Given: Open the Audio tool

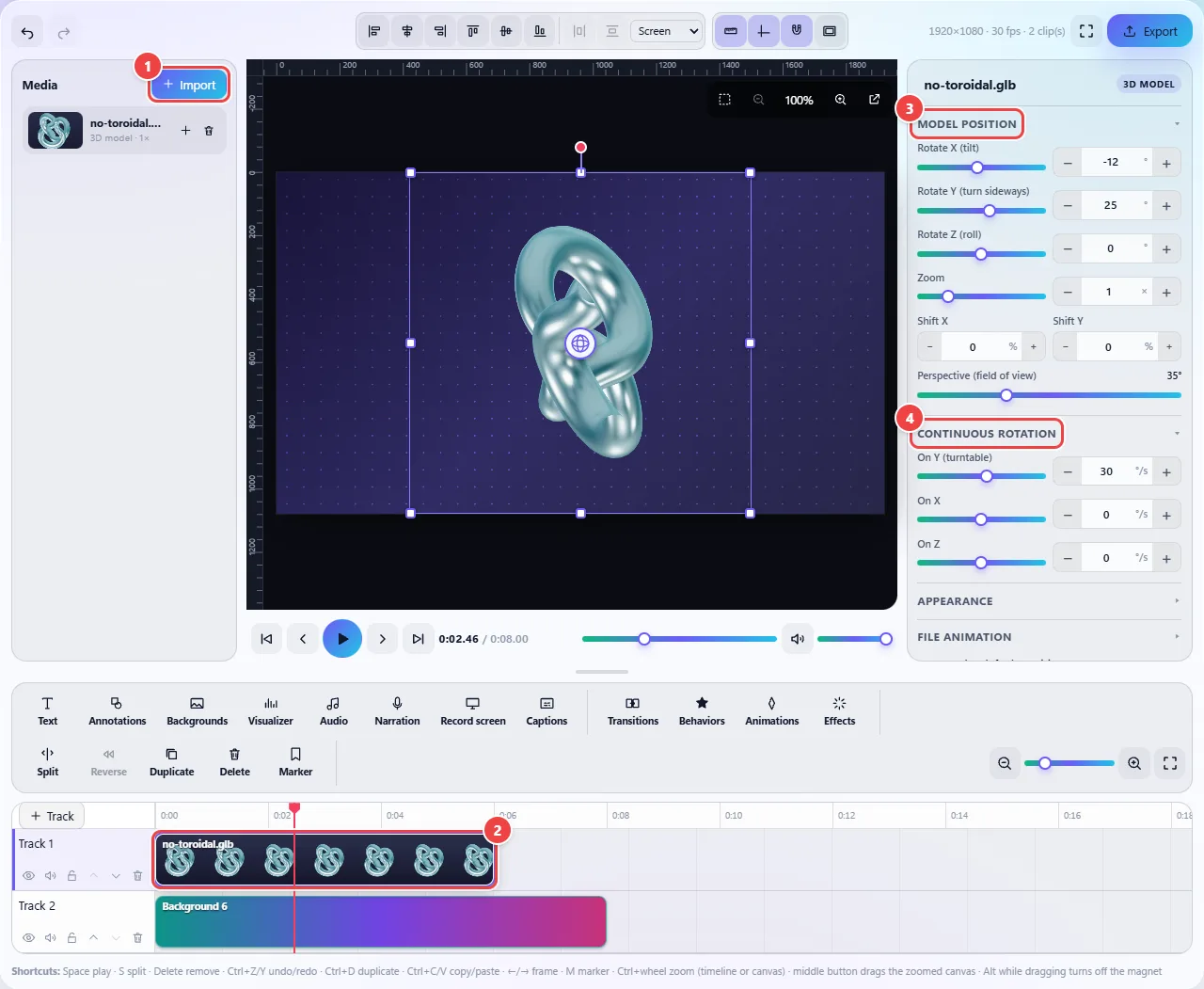Looking at the screenshot, I should point(334,711).
